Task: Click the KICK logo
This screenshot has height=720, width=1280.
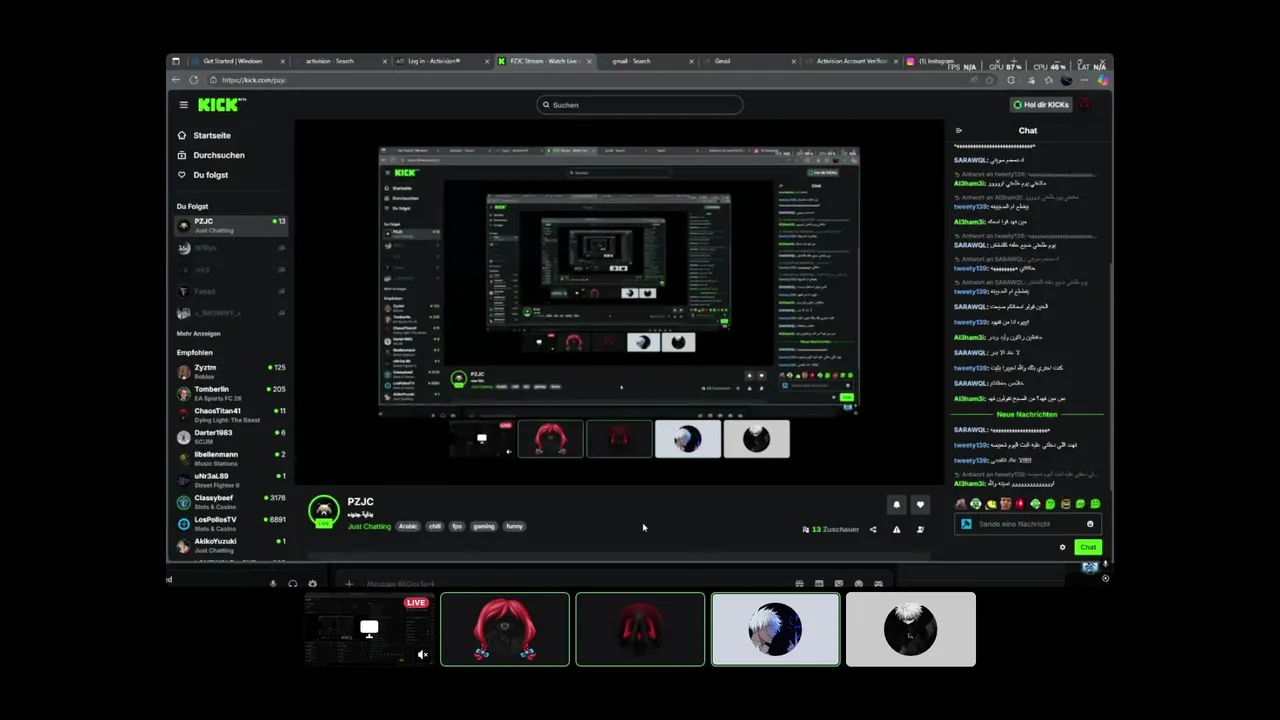Action: [x=219, y=104]
